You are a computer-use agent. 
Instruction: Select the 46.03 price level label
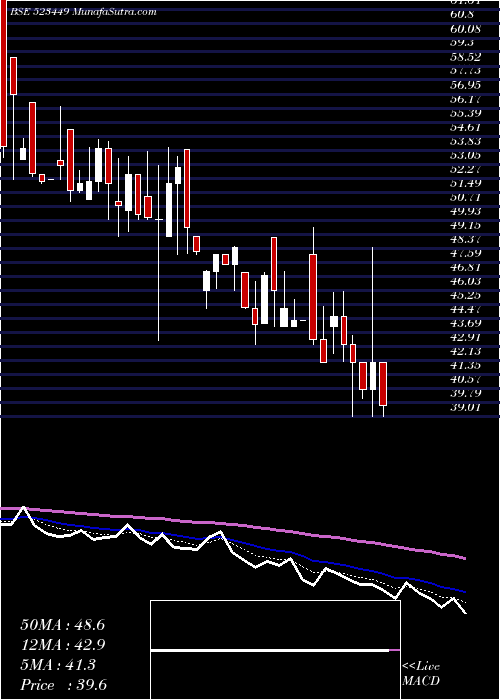pyautogui.click(x=466, y=281)
